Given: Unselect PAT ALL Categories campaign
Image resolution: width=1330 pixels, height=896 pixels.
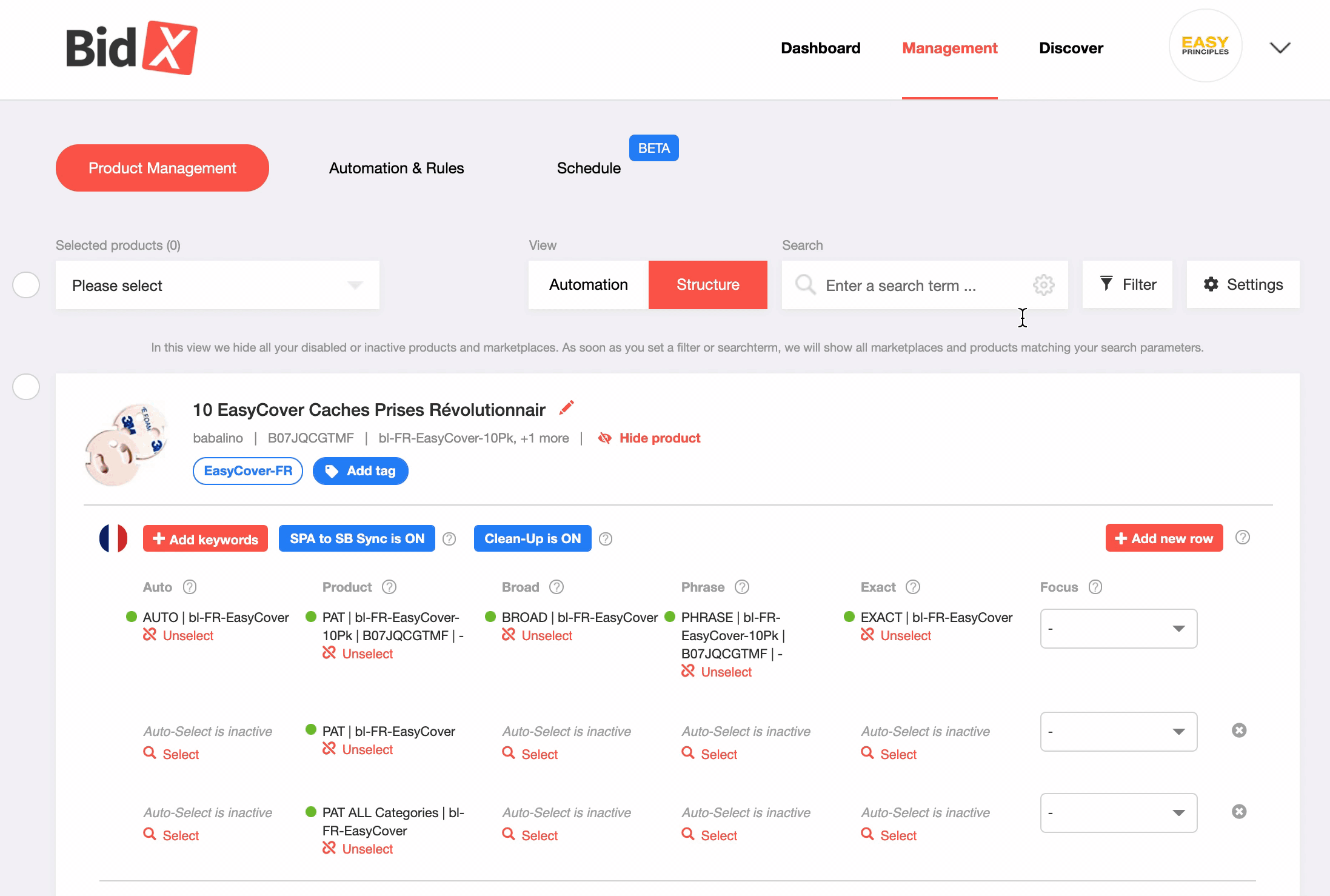Looking at the screenshot, I should tap(358, 849).
